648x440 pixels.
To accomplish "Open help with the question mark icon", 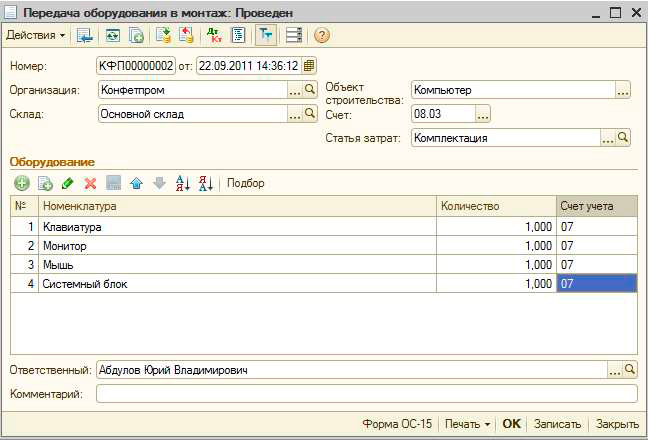I will coord(321,35).
